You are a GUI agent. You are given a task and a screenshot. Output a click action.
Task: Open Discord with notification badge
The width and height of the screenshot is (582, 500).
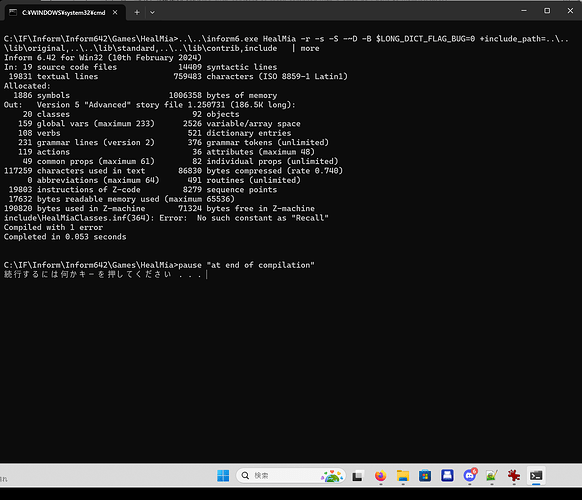[470, 475]
